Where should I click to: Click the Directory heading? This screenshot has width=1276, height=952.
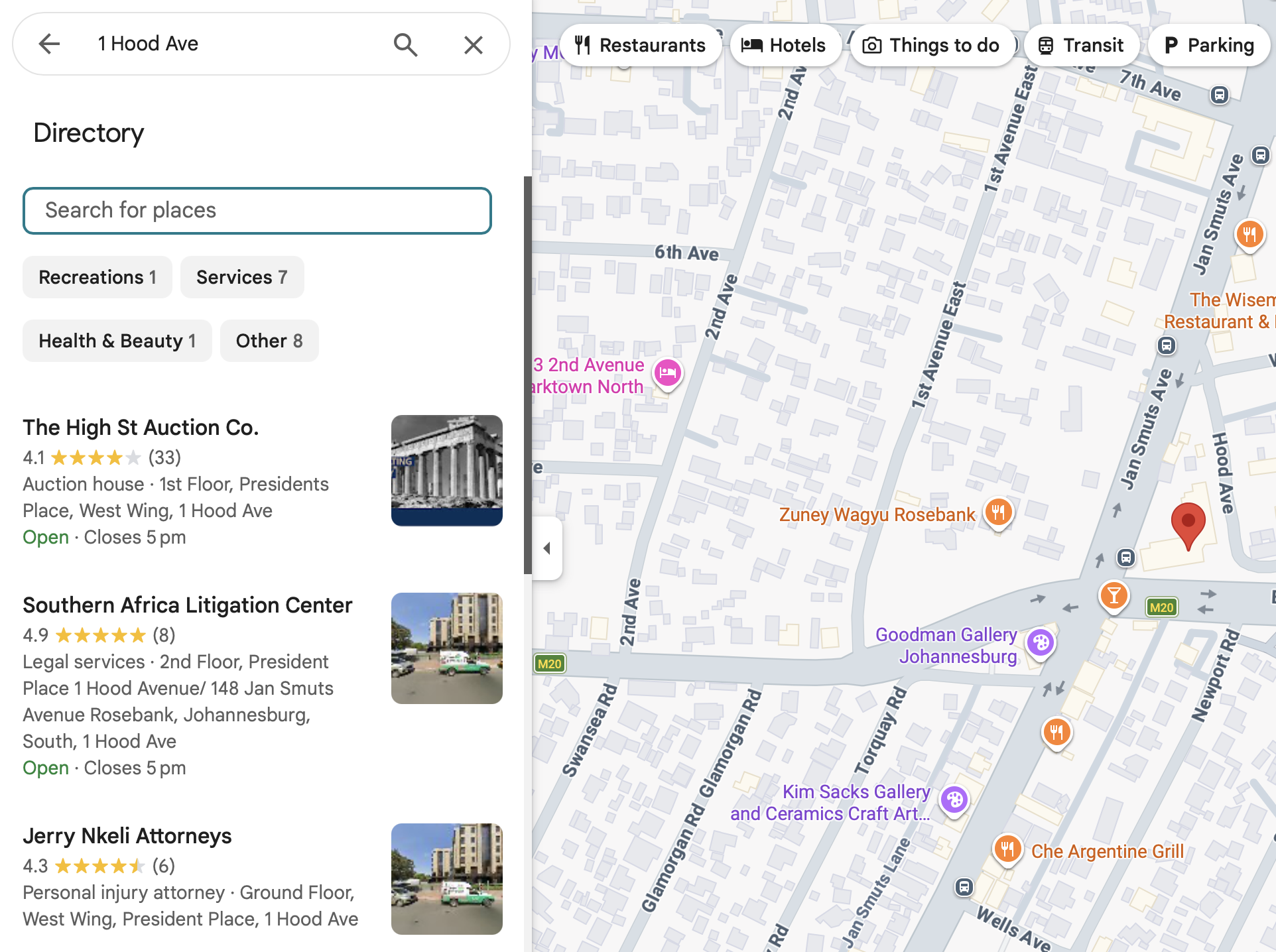[89, 133]
